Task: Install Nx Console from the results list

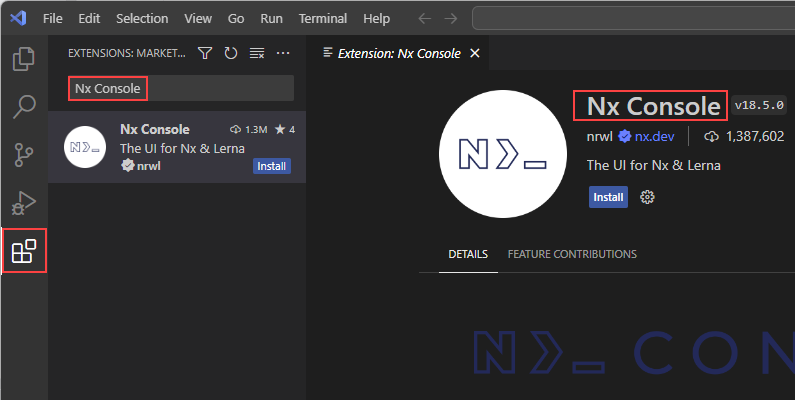Action: (272, 166)
